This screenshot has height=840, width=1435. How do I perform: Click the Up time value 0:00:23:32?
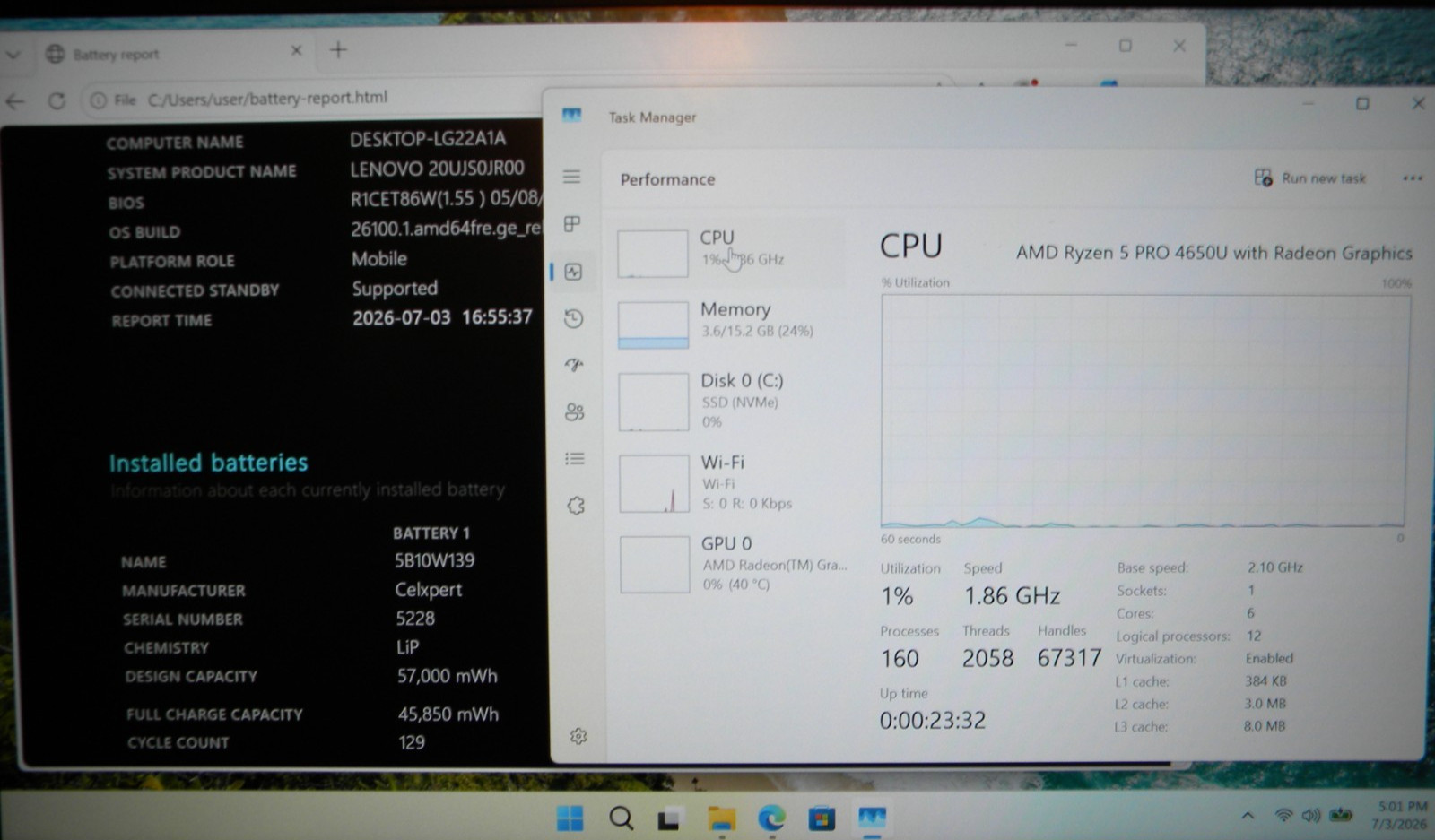[932, 720]
